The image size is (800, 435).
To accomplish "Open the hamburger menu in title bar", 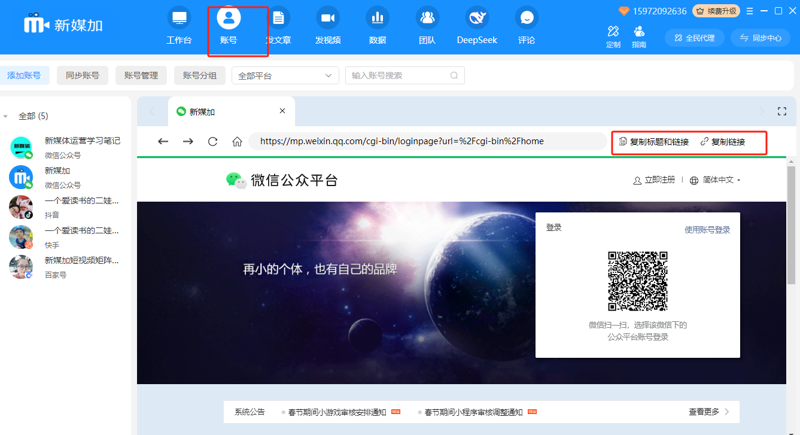I will 749,11.
